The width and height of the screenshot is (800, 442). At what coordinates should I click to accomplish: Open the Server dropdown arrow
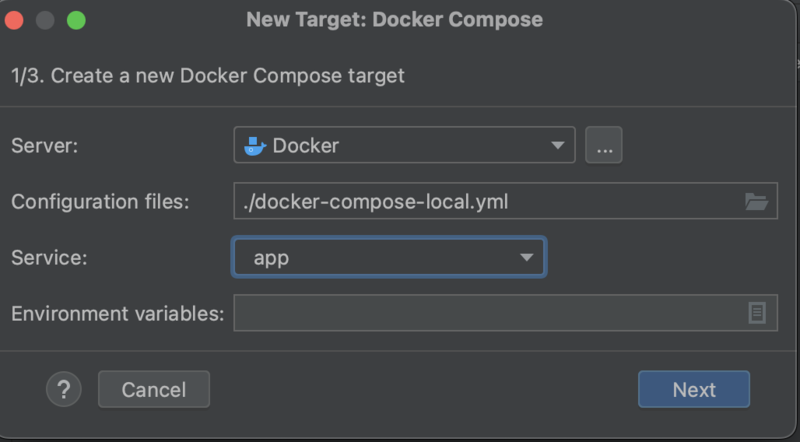[x=558, y=146]
